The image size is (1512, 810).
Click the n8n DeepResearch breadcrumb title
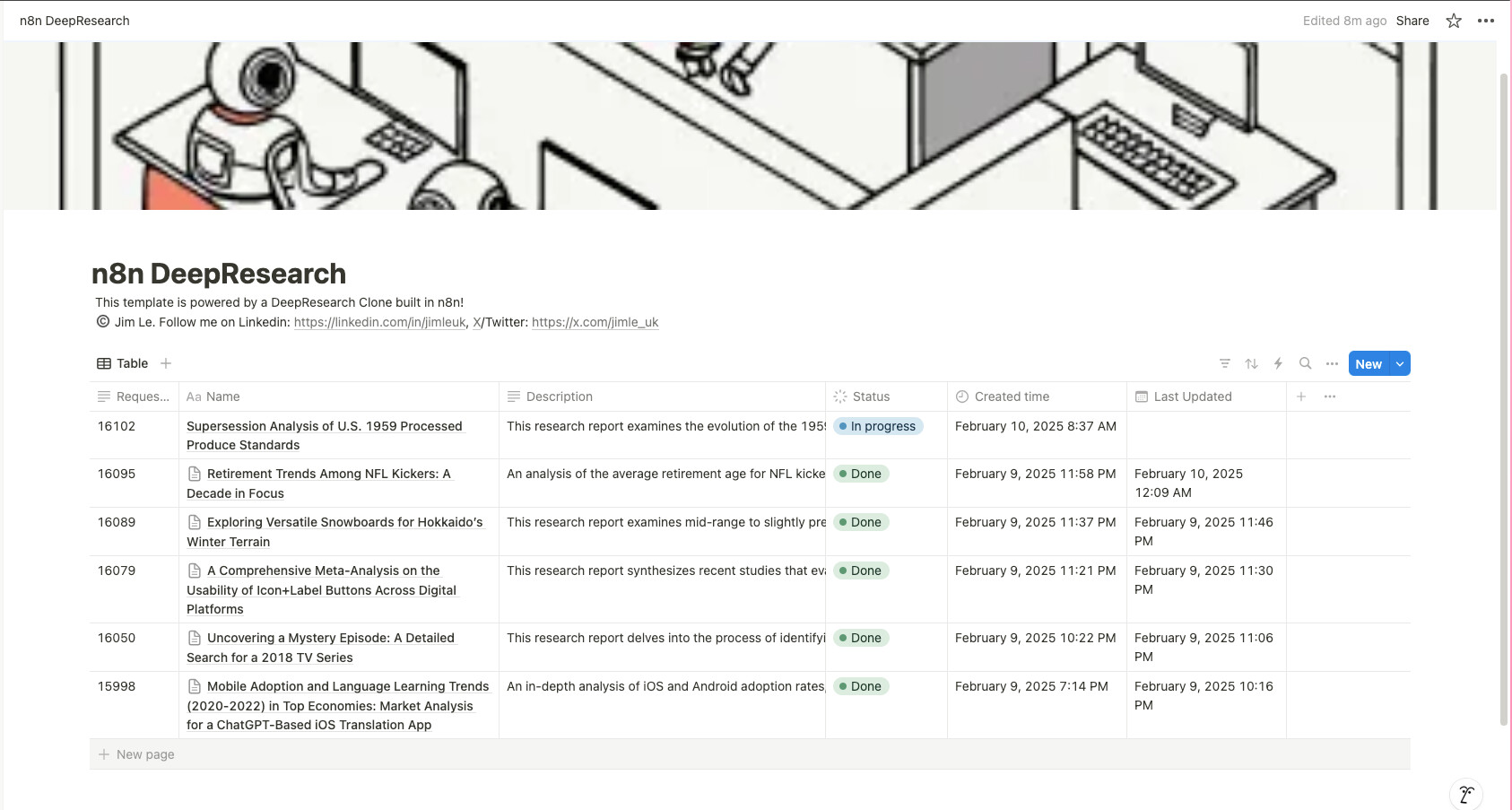pyautogui.click(x=74, y=21)
